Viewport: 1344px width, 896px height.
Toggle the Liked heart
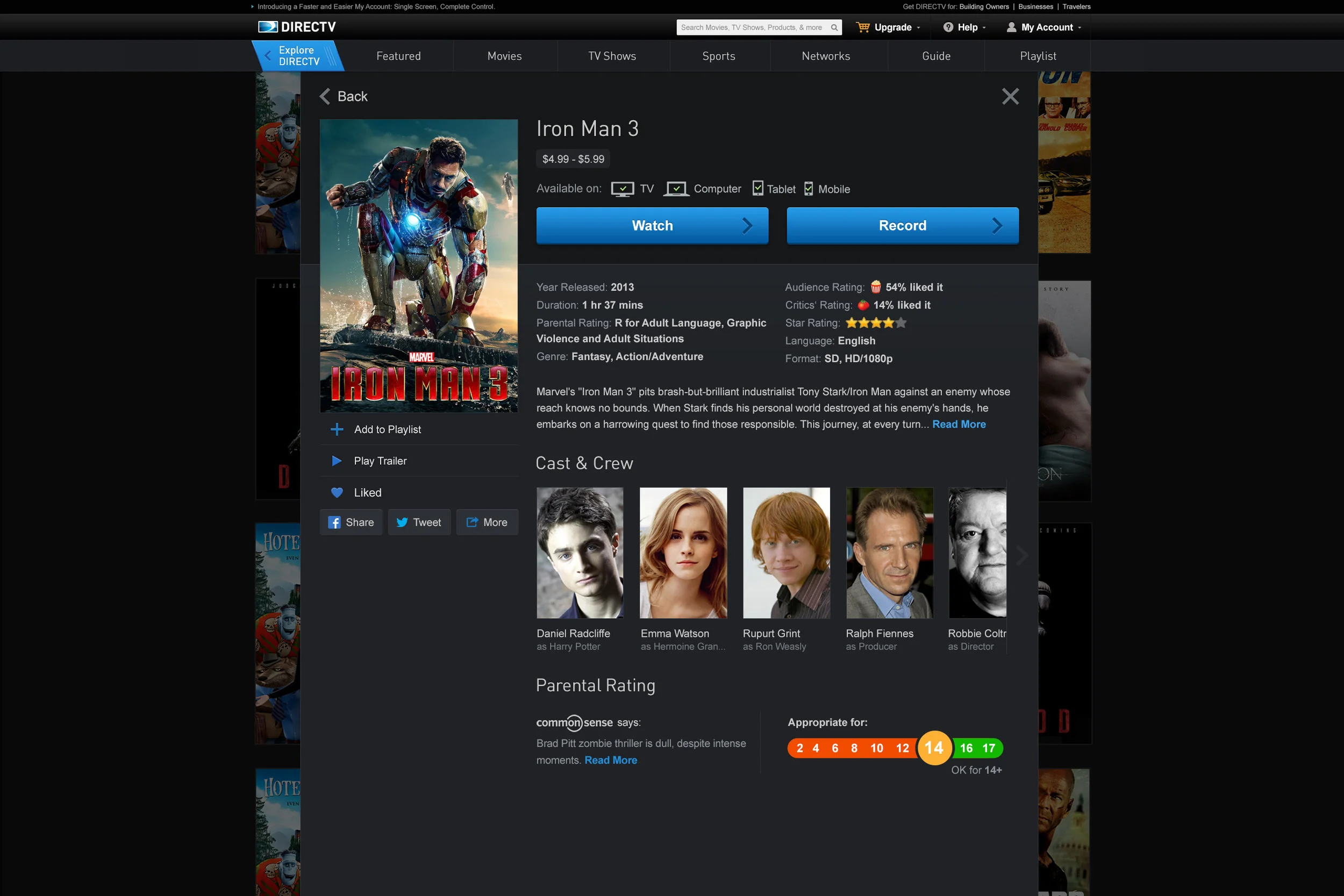click(337, 492)
